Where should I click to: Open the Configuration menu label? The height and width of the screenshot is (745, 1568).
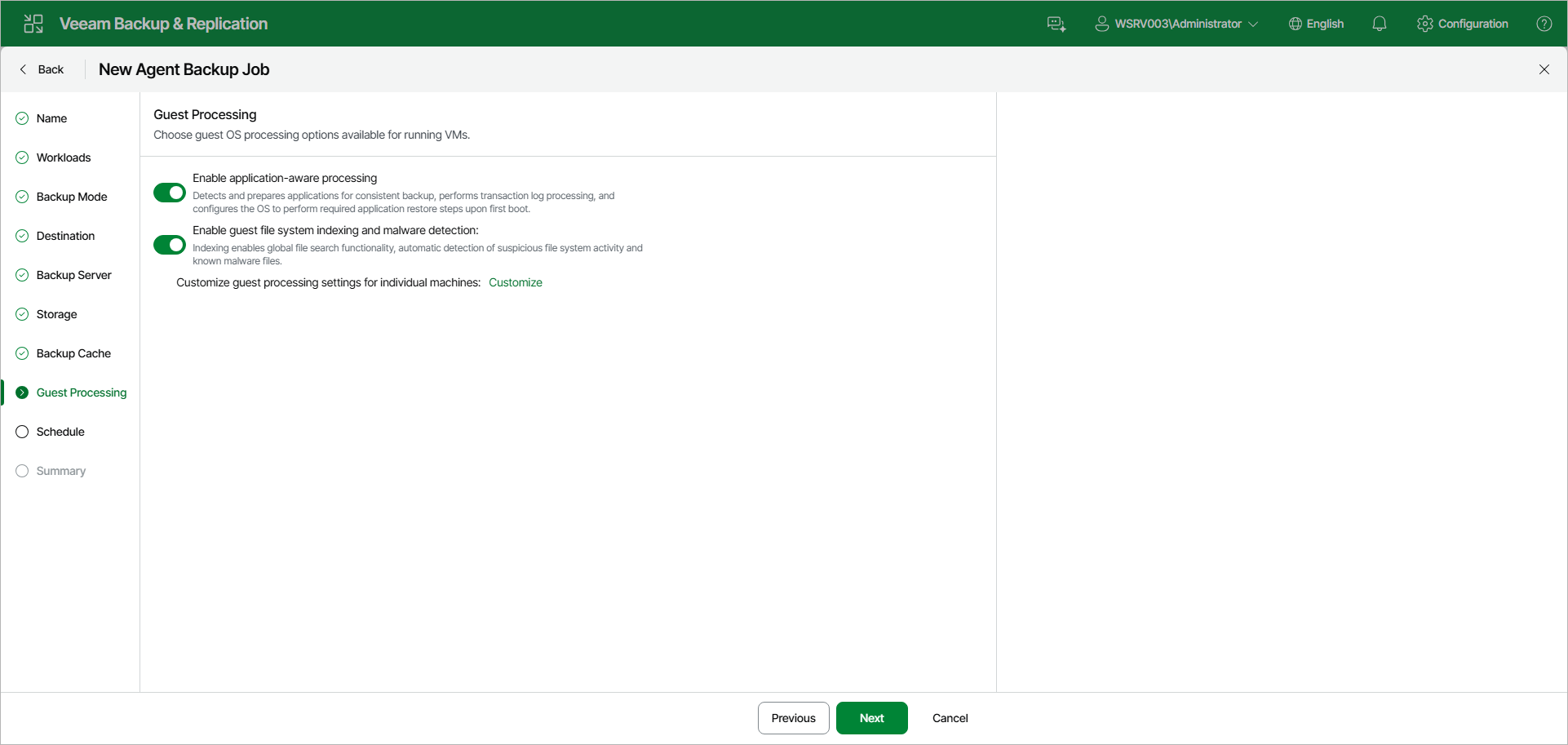pyautogui.click(x=1473, y=24)
